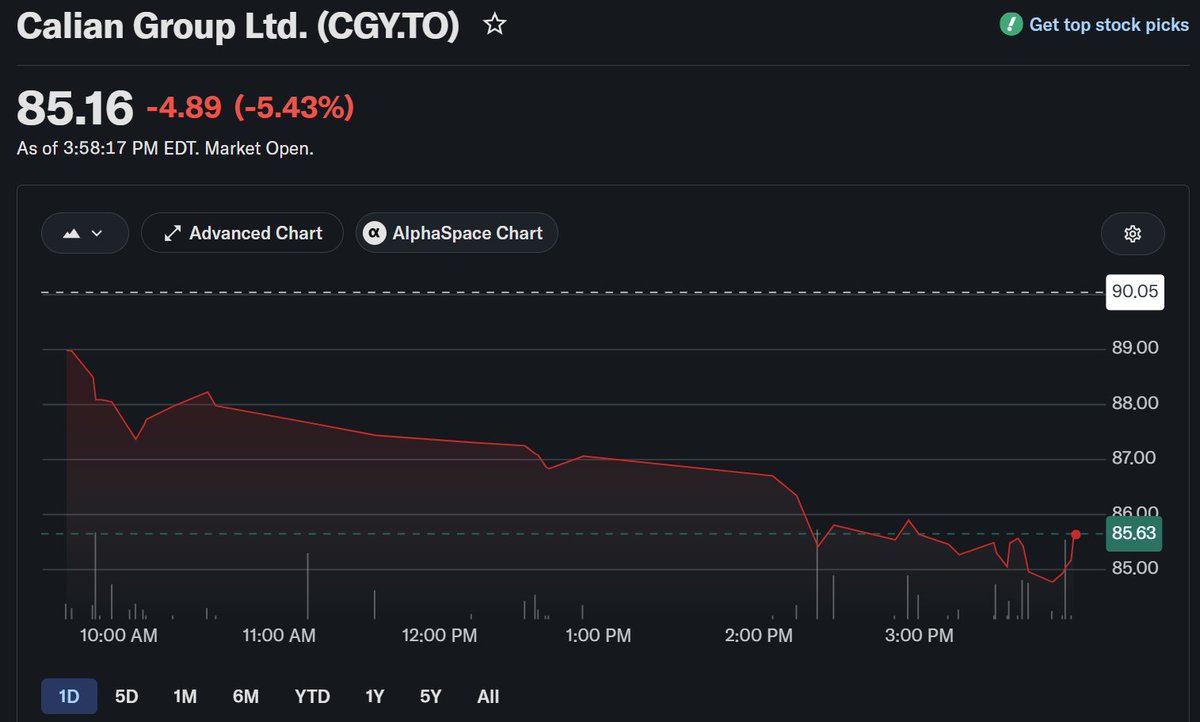This screenshot has width=1200, height=722.
Task: Click the 2:00 PM axis label
Action: tap(759, 635)
